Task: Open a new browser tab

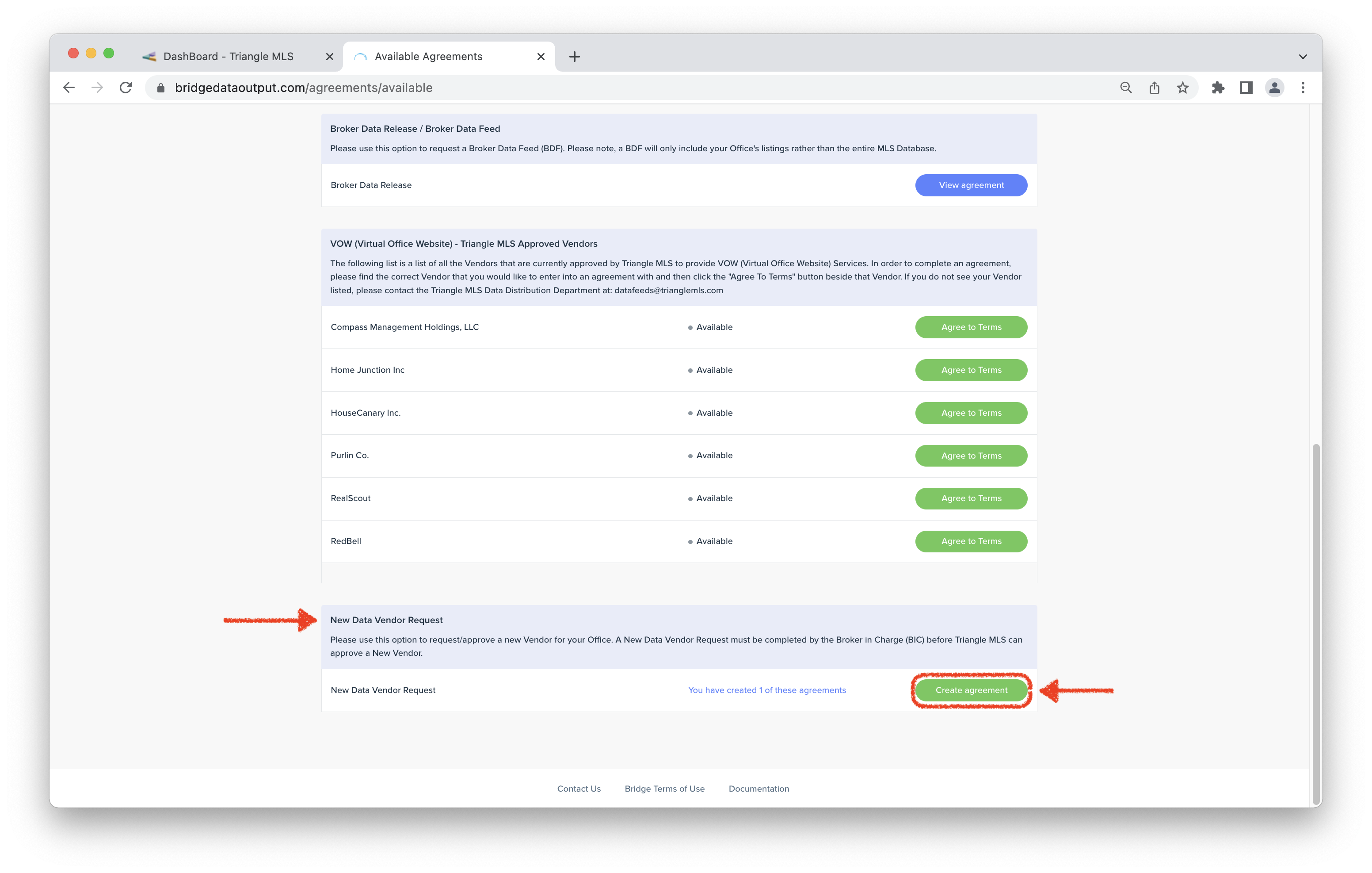Action: click(574, 57)
